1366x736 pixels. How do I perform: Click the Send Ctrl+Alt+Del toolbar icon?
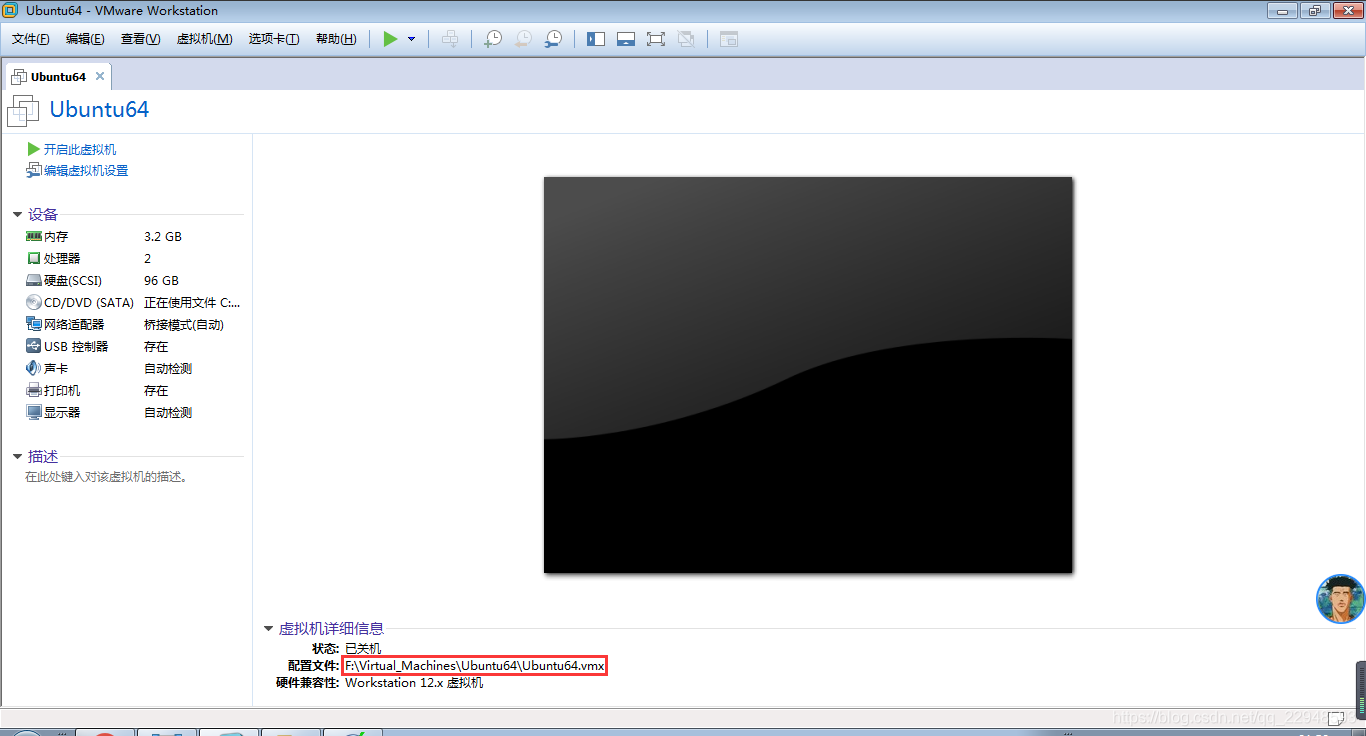point(451,39)
